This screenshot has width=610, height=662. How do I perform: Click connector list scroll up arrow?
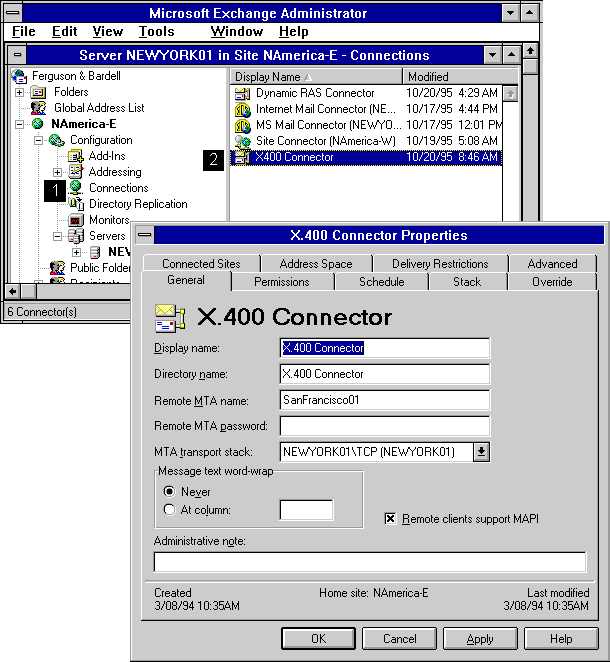(510, 94)
